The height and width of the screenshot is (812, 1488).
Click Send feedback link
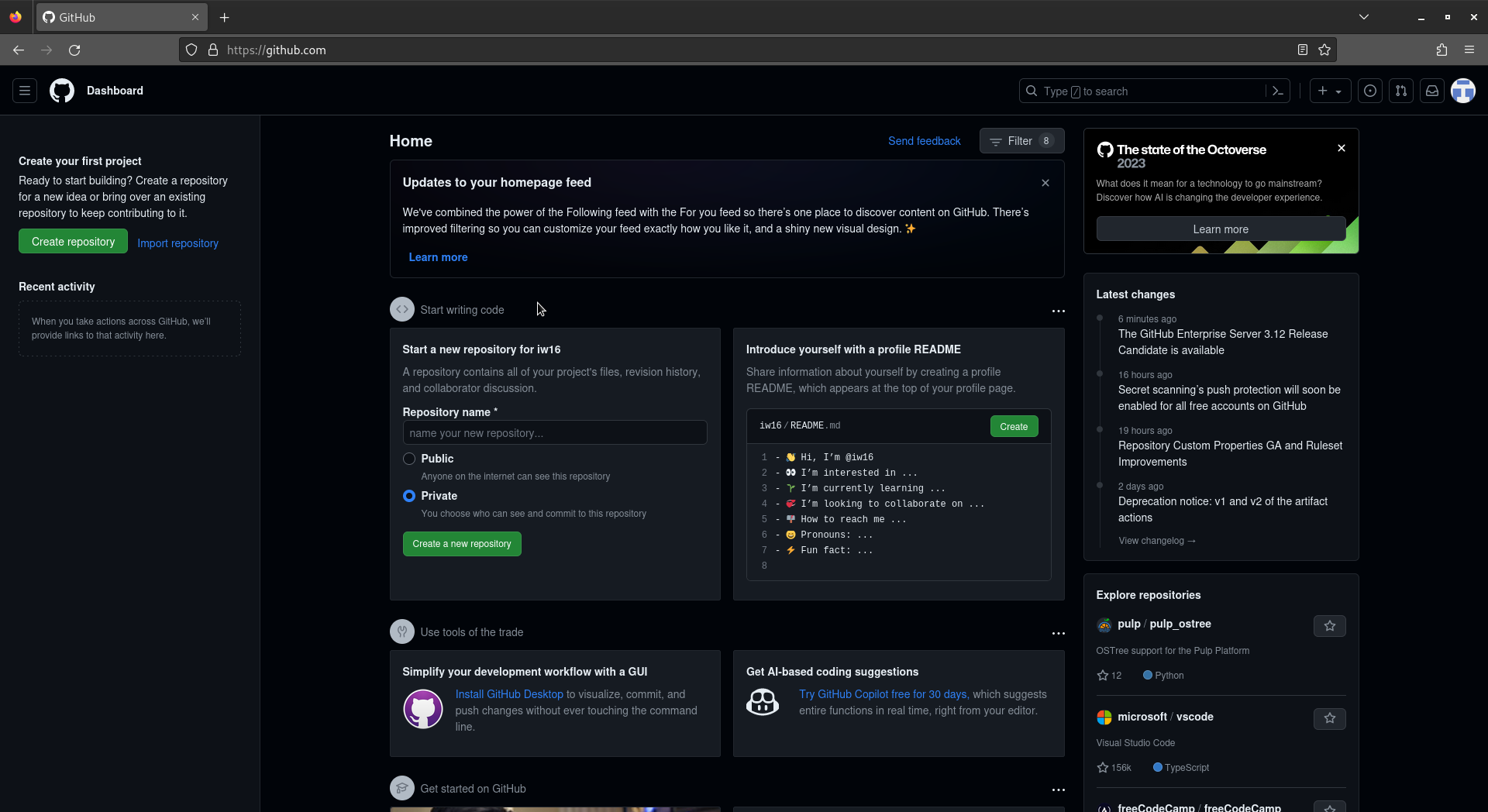(924, 141)
